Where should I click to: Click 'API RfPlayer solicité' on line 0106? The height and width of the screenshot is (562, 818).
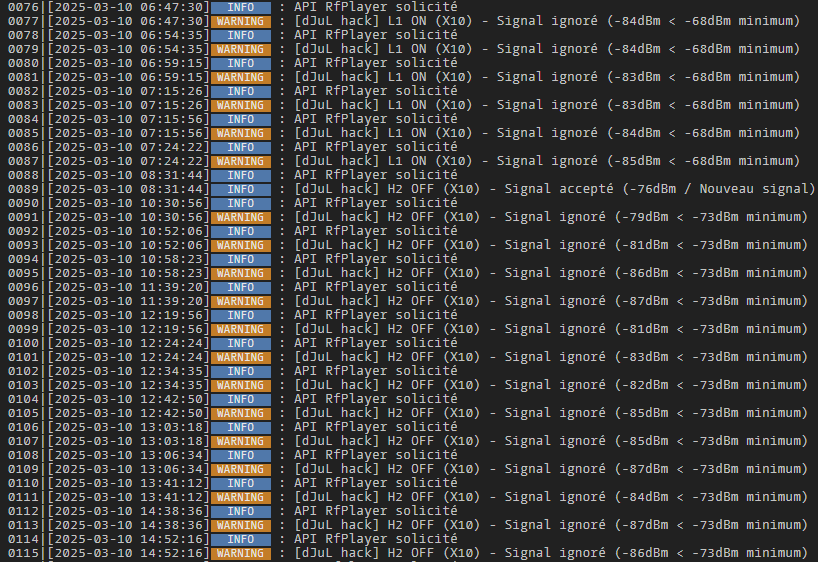pyautogui.click(x=376, y=427)
